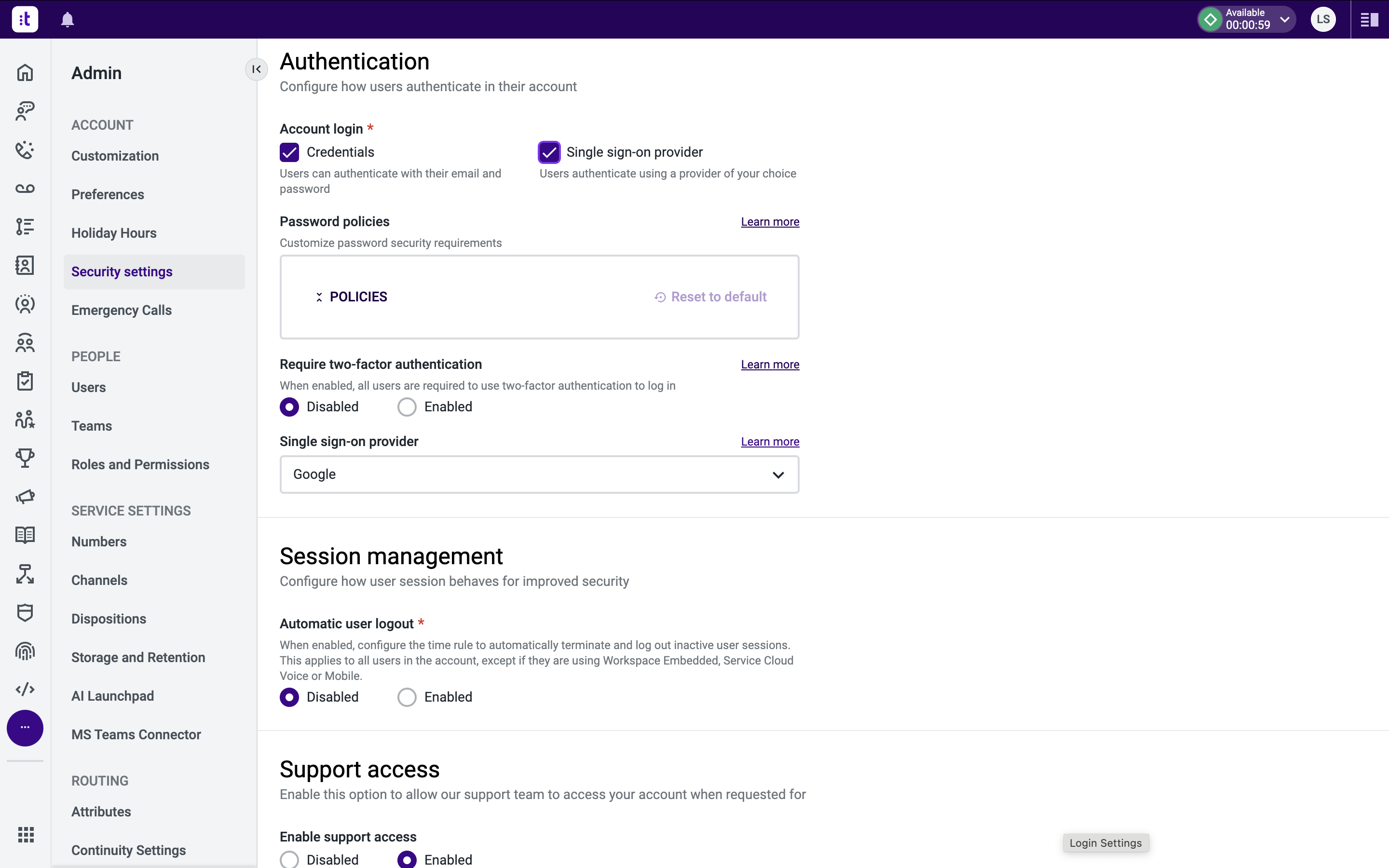The height and width of the screenshot is (868, 1389).
Task: Open the megaphone campaigns icon
Action: pos(25,496)
